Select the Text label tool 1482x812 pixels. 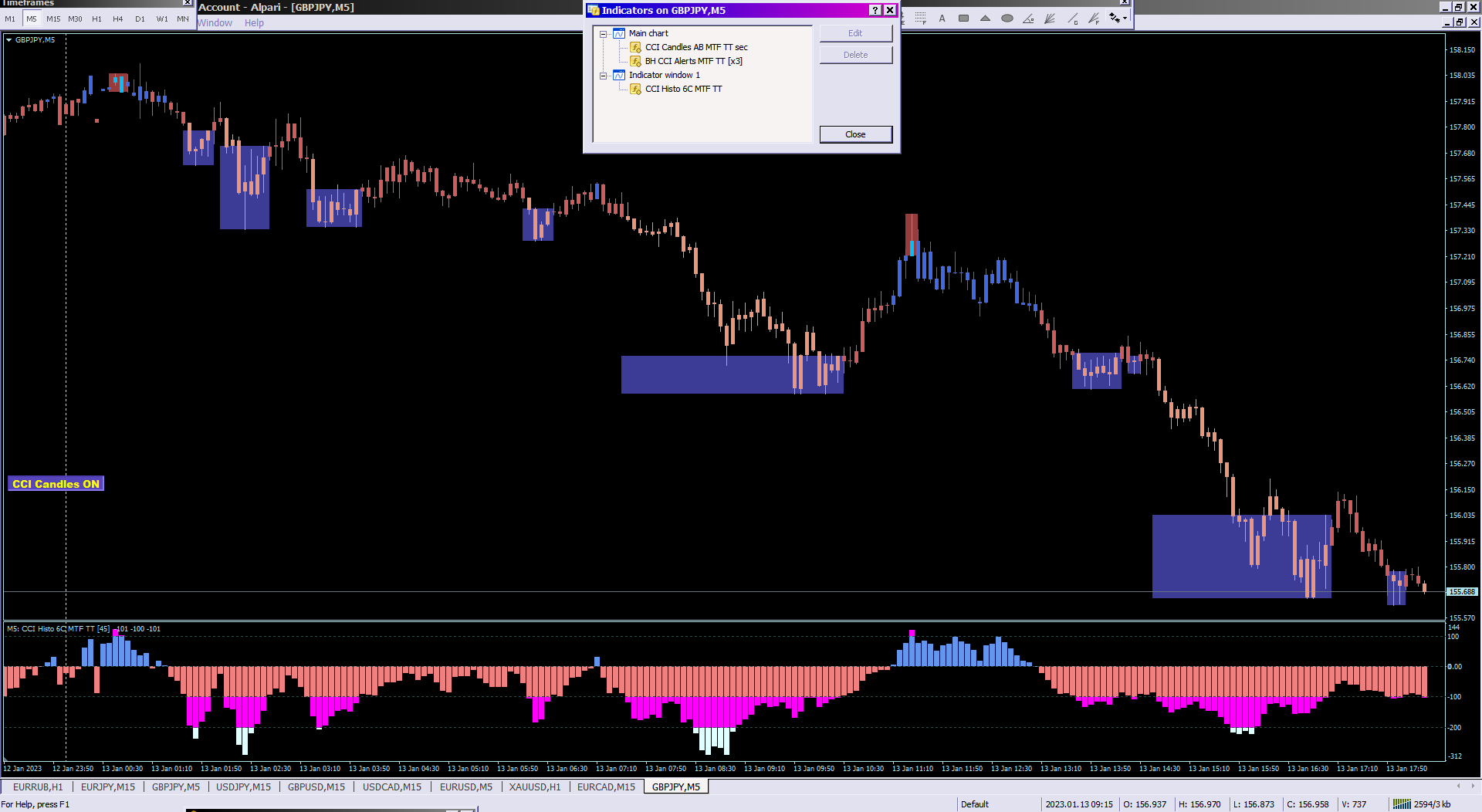click(942, 18)
